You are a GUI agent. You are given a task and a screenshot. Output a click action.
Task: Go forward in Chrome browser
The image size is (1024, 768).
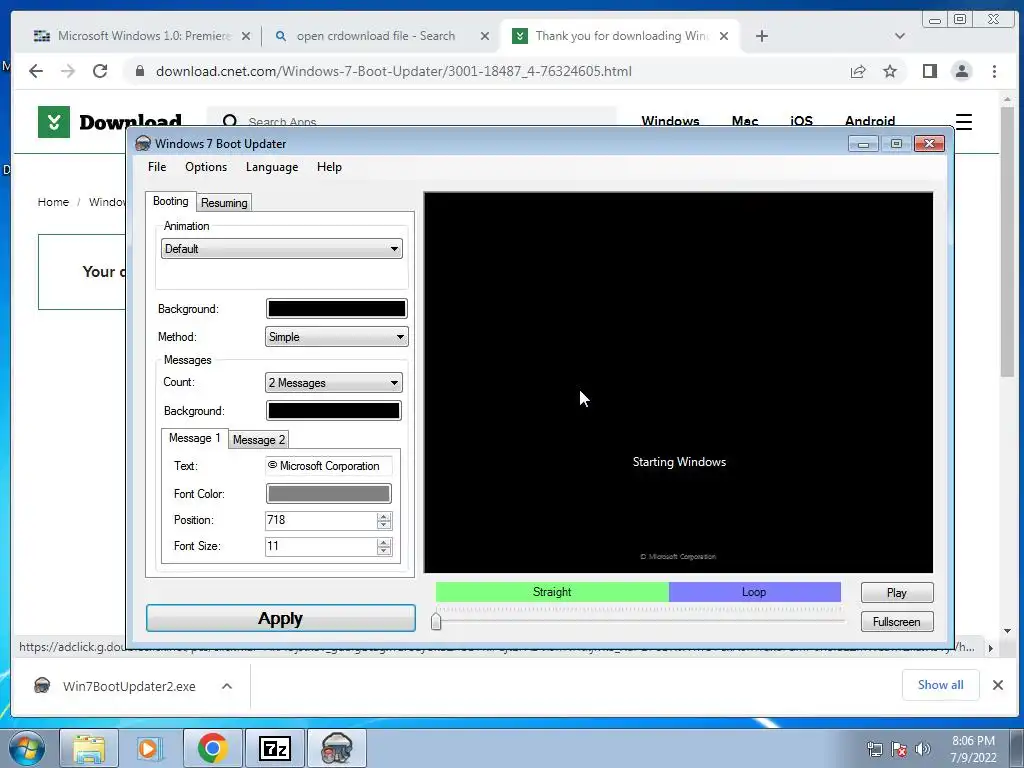click(x=68, y=71)
